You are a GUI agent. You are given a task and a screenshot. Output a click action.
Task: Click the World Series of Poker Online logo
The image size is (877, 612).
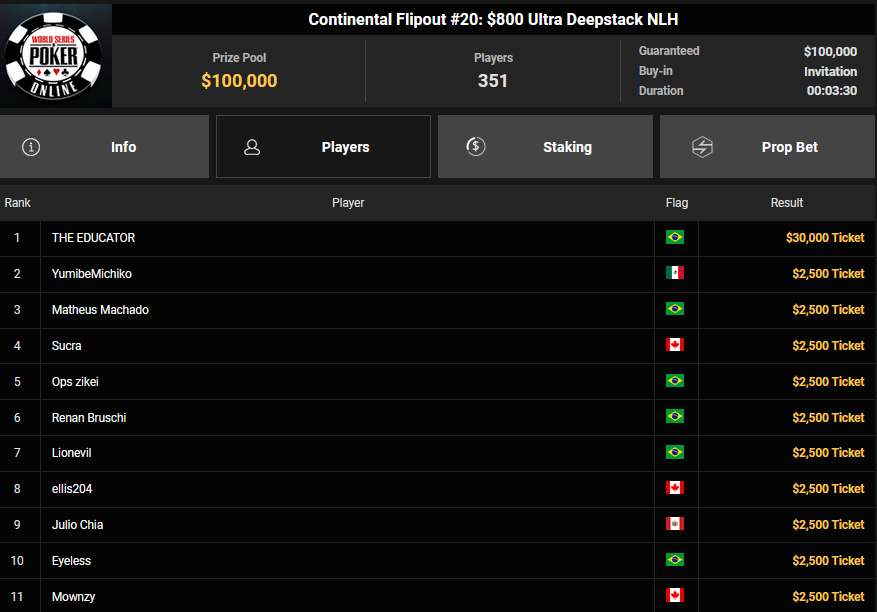[55, 55]
